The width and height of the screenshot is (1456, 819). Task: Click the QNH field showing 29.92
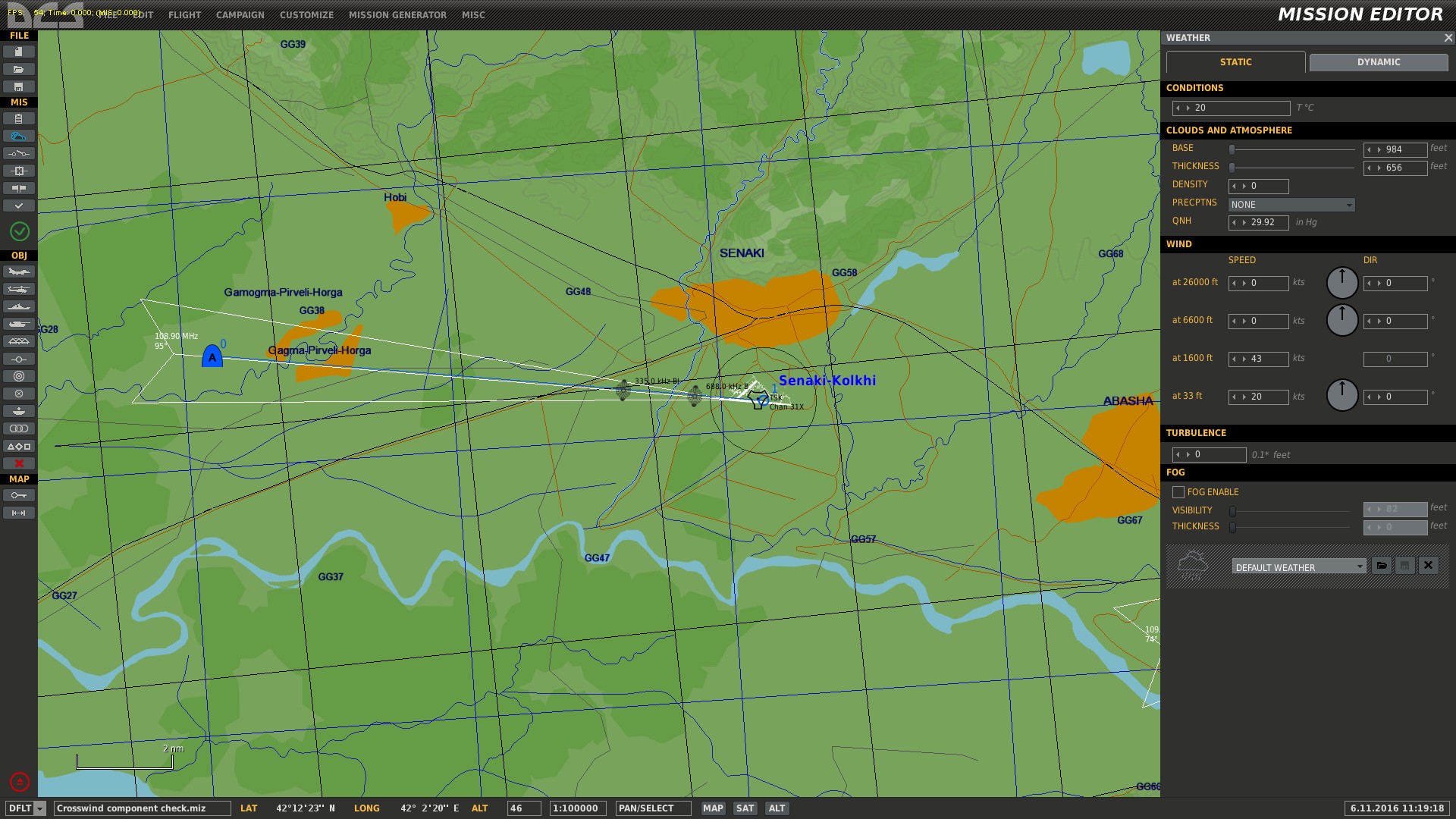click(1259, 223)
